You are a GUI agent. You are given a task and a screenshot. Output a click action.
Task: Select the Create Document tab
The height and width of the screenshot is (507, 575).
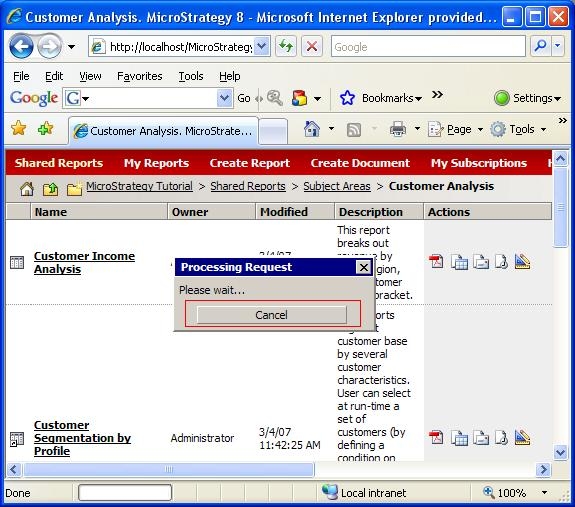coord(360,163)
